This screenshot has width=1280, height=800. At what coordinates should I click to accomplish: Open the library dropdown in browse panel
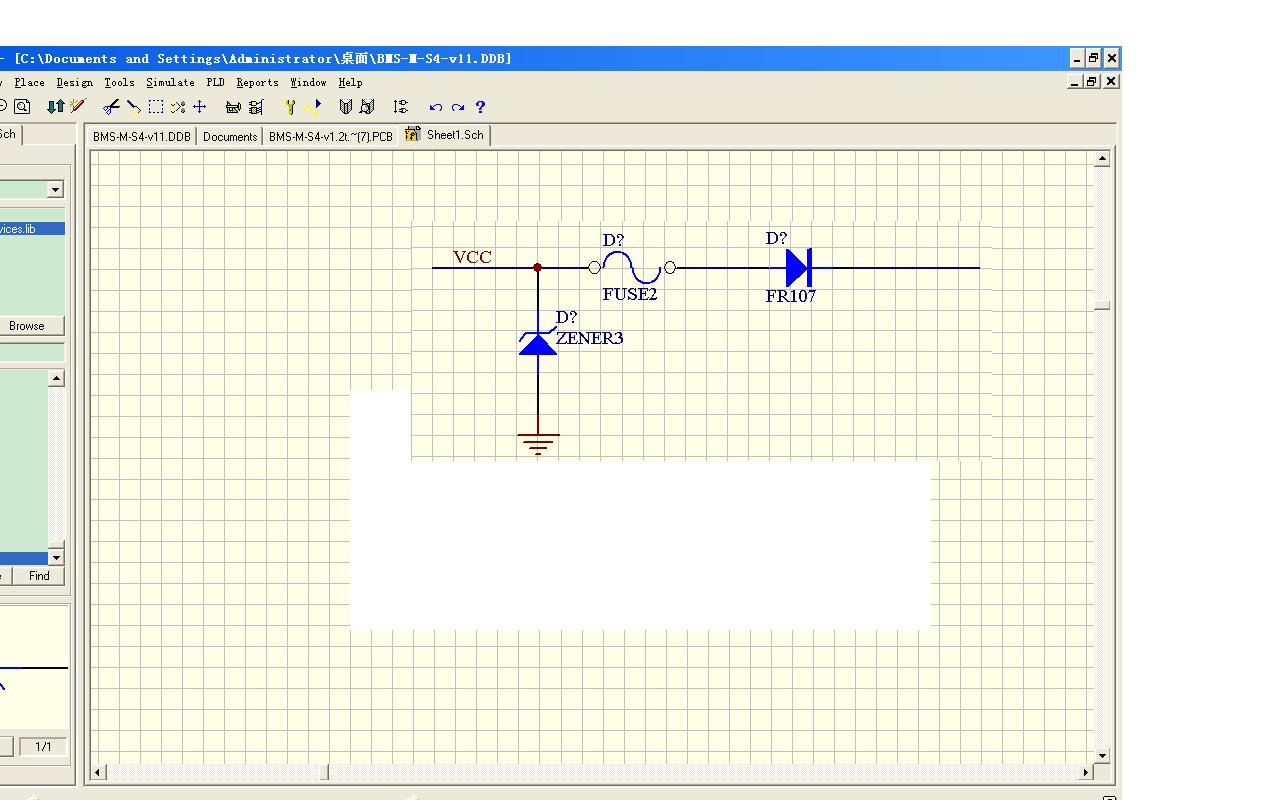(x=55, y=189)
